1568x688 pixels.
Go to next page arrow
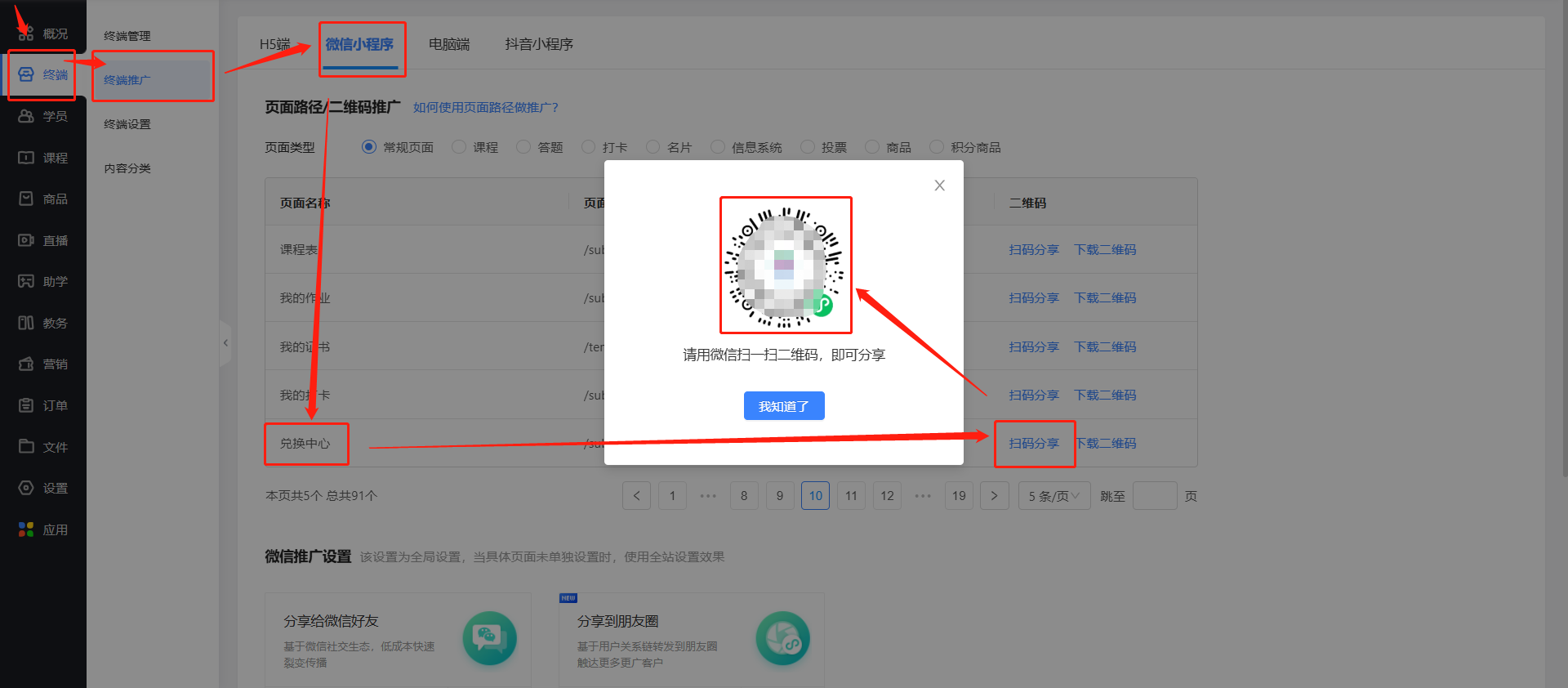[994, 496]
